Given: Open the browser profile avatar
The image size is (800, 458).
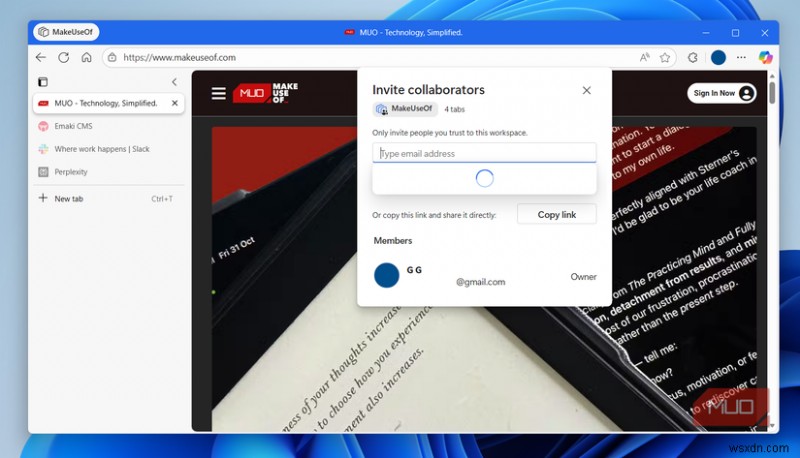Looking at the screenshot, I should tap(718, 58).
